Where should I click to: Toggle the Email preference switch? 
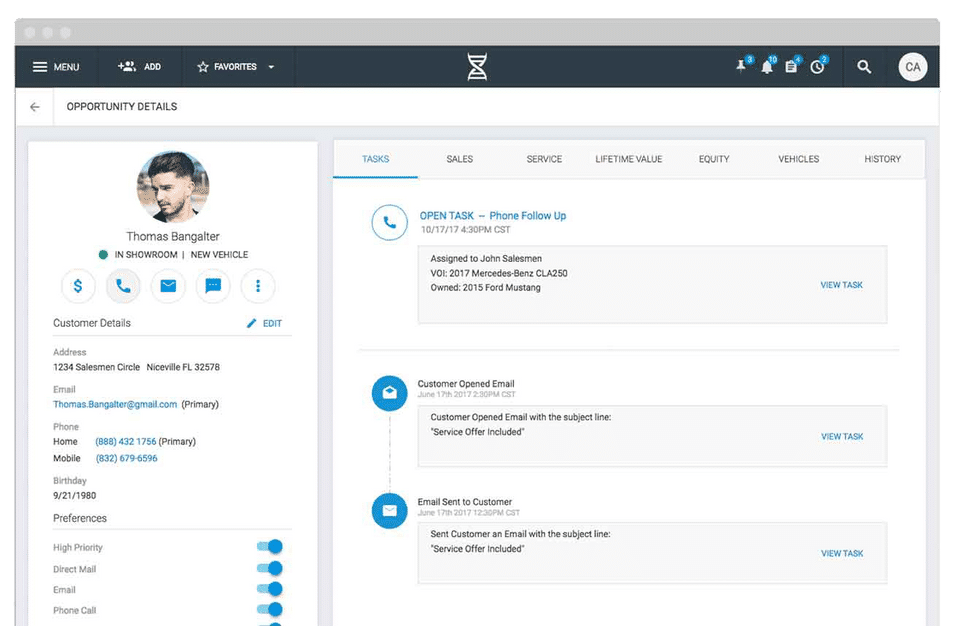coord(270,589)
